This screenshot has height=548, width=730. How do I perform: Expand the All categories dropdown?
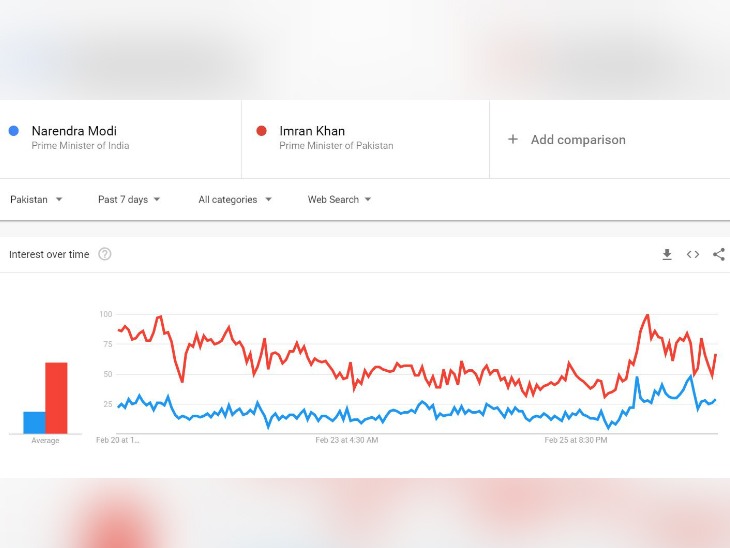pos(235,199)
